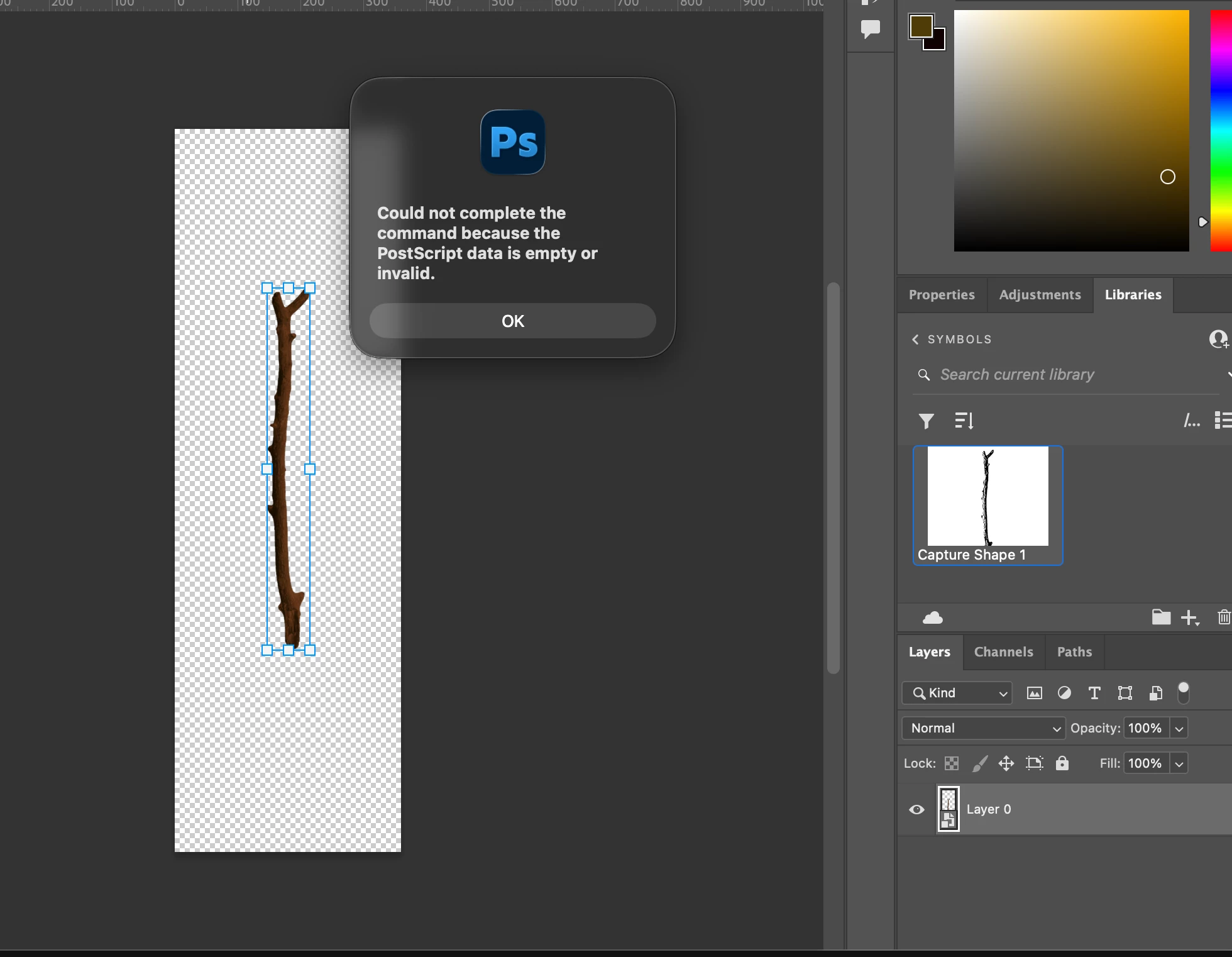
Task: Switch to the Properties tab
Action: coord(941,295)
